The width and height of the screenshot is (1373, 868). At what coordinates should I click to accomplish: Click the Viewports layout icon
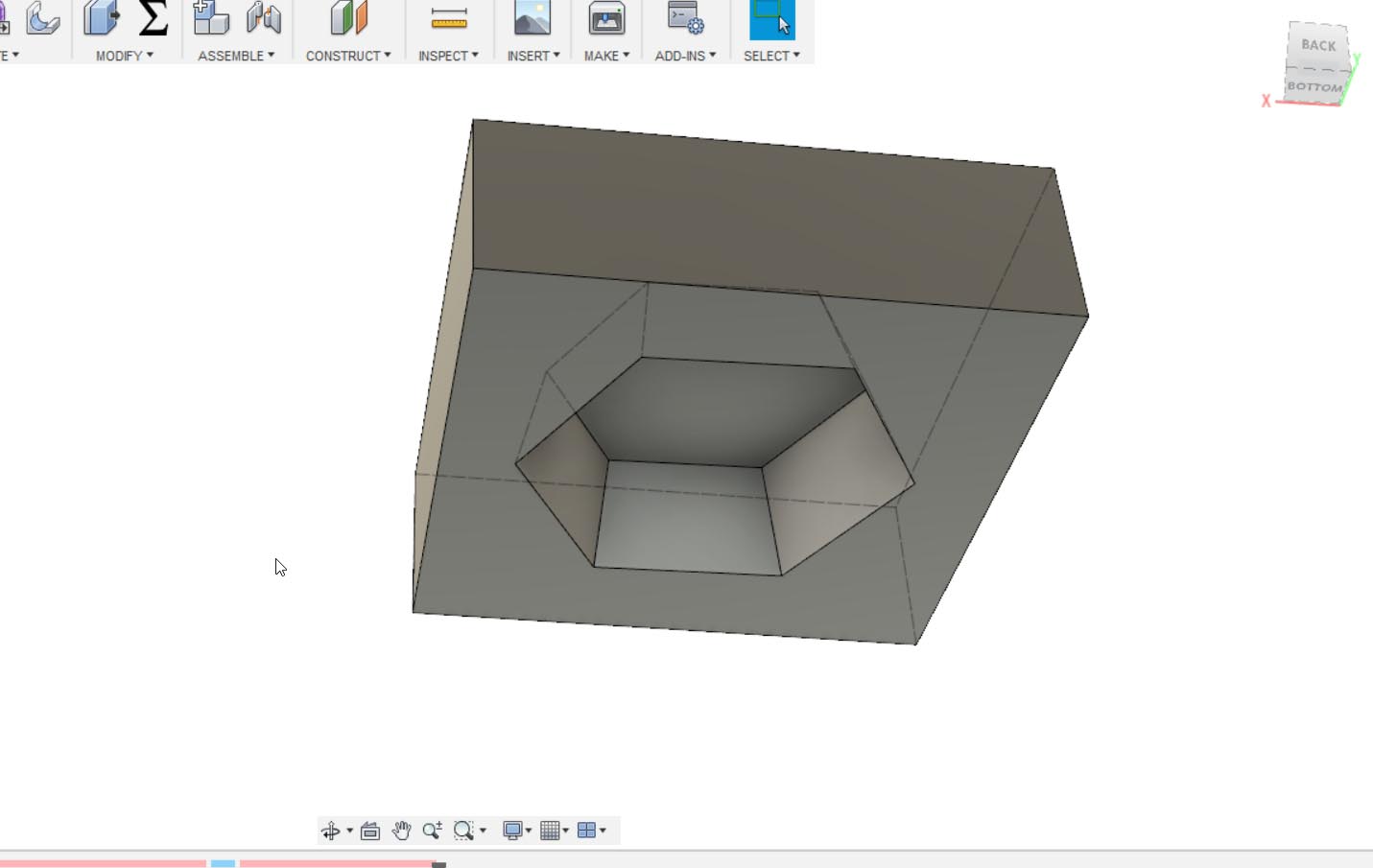(x=586, y=831)
